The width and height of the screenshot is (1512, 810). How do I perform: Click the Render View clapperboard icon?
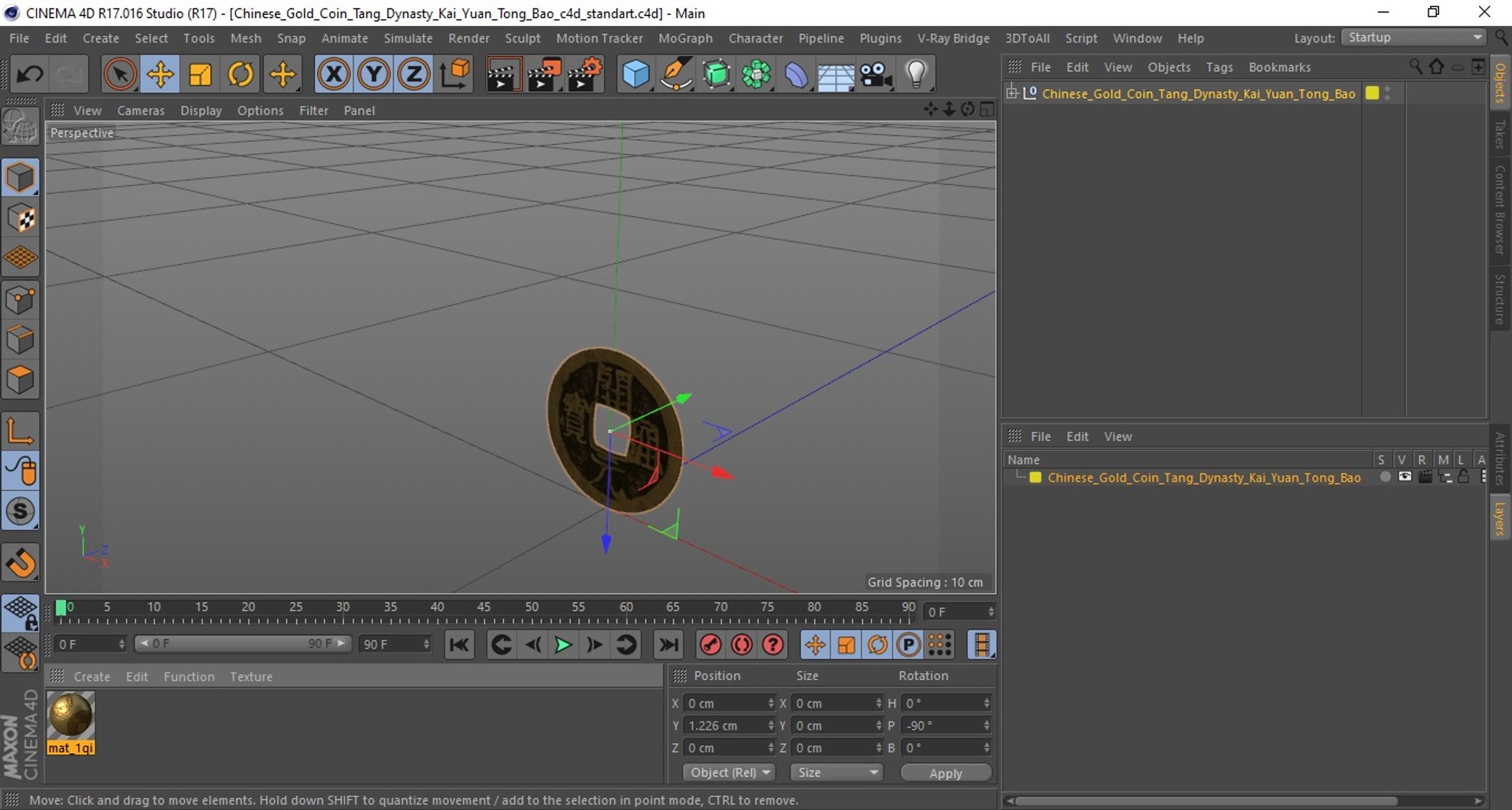pos(502,75)
